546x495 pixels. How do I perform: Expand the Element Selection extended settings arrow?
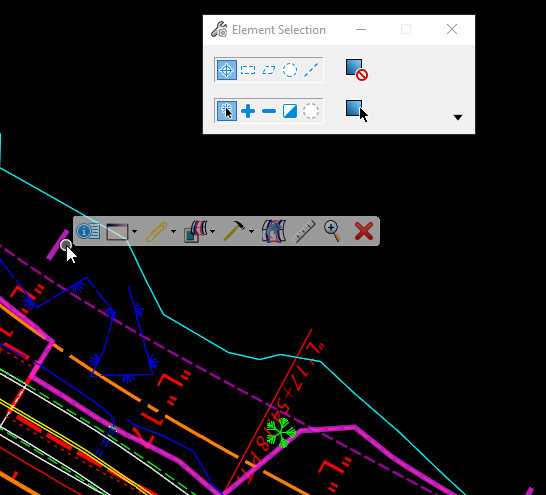[458, 117]
